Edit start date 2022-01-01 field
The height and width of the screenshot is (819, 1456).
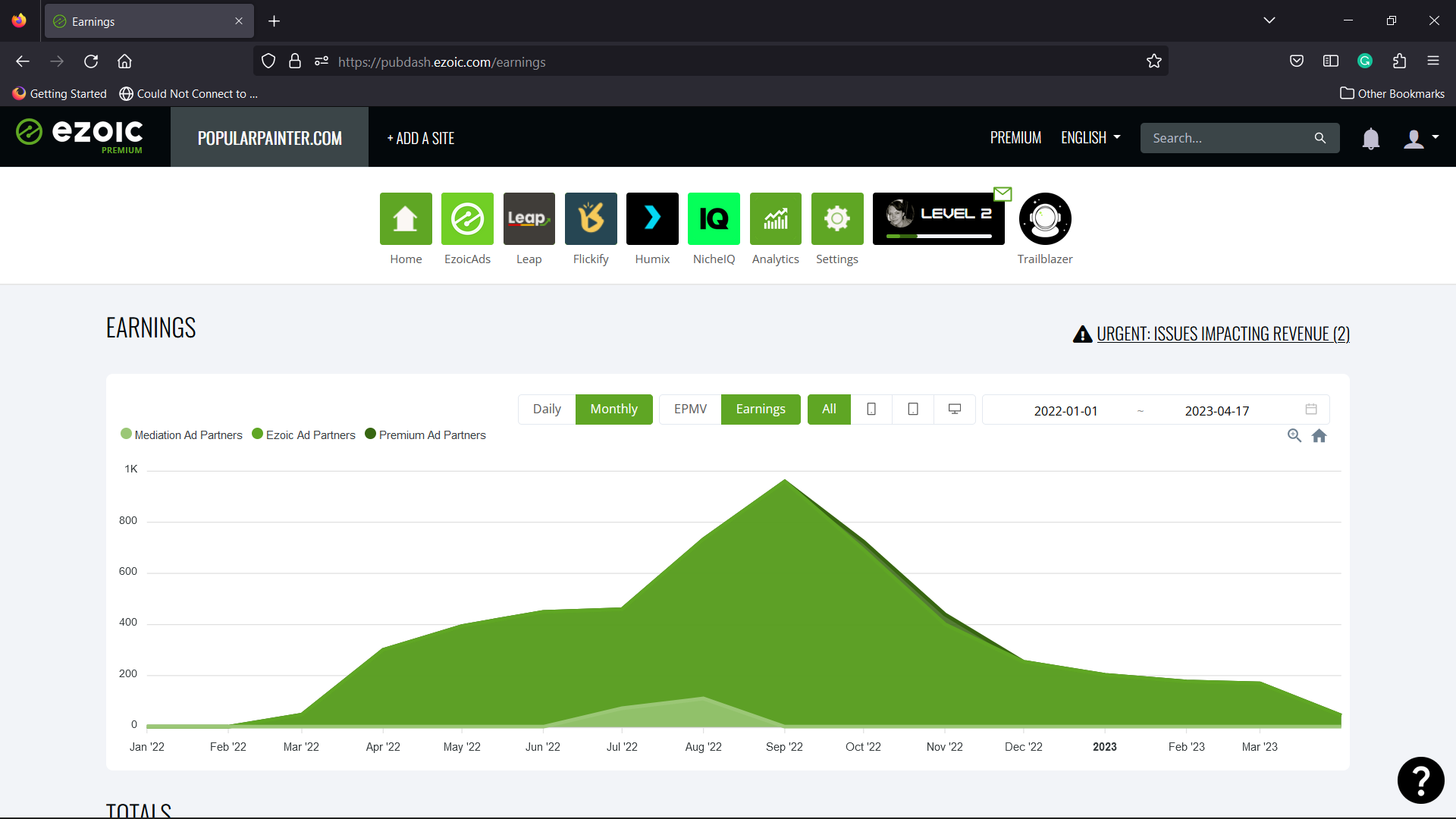coord(1065,410)
